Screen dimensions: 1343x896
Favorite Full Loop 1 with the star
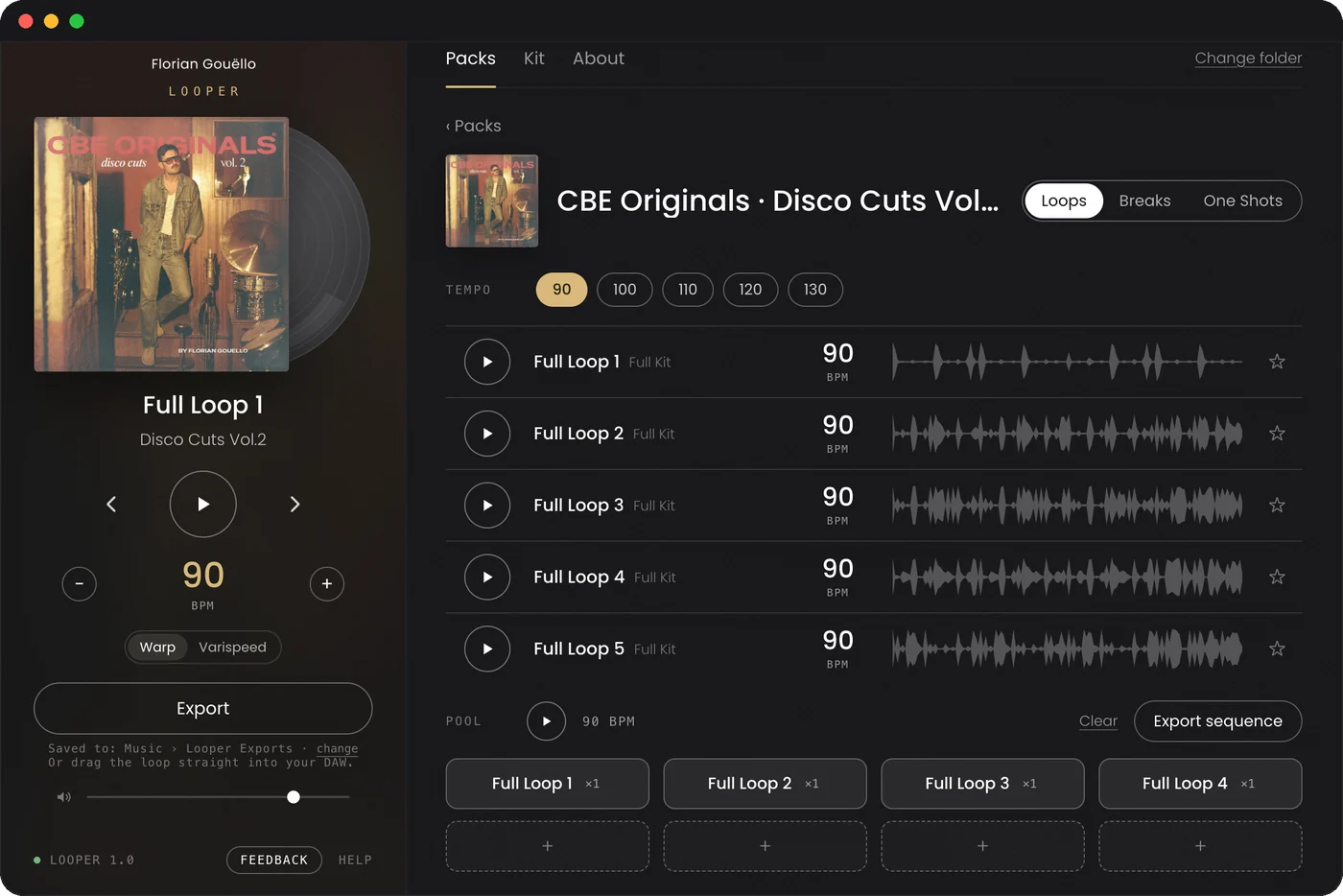click(1277, 362)
